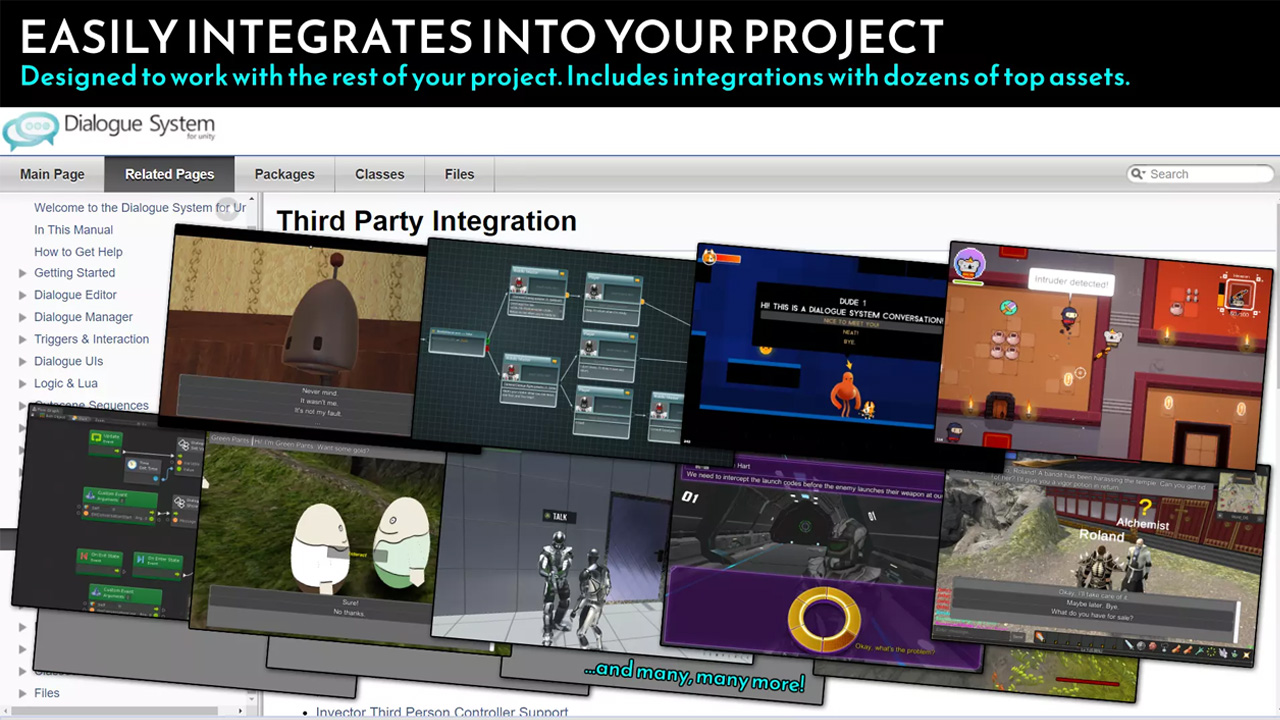Select In This Manual in sidebar

pos(73,230)
